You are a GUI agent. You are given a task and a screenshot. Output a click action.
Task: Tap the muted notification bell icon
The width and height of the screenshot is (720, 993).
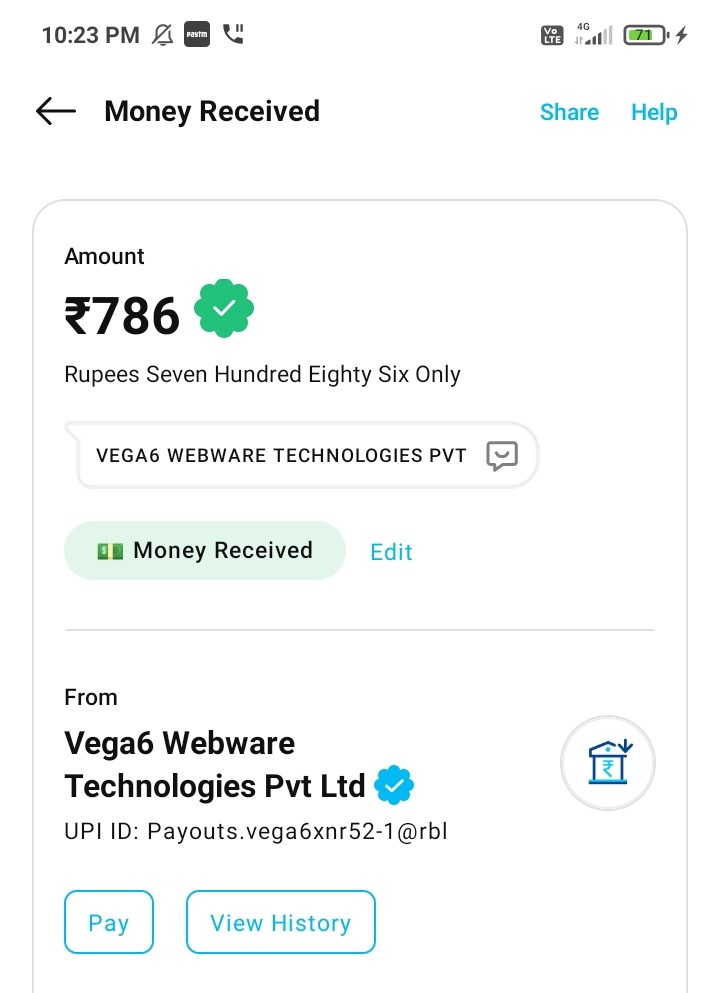tap(162, 35)
